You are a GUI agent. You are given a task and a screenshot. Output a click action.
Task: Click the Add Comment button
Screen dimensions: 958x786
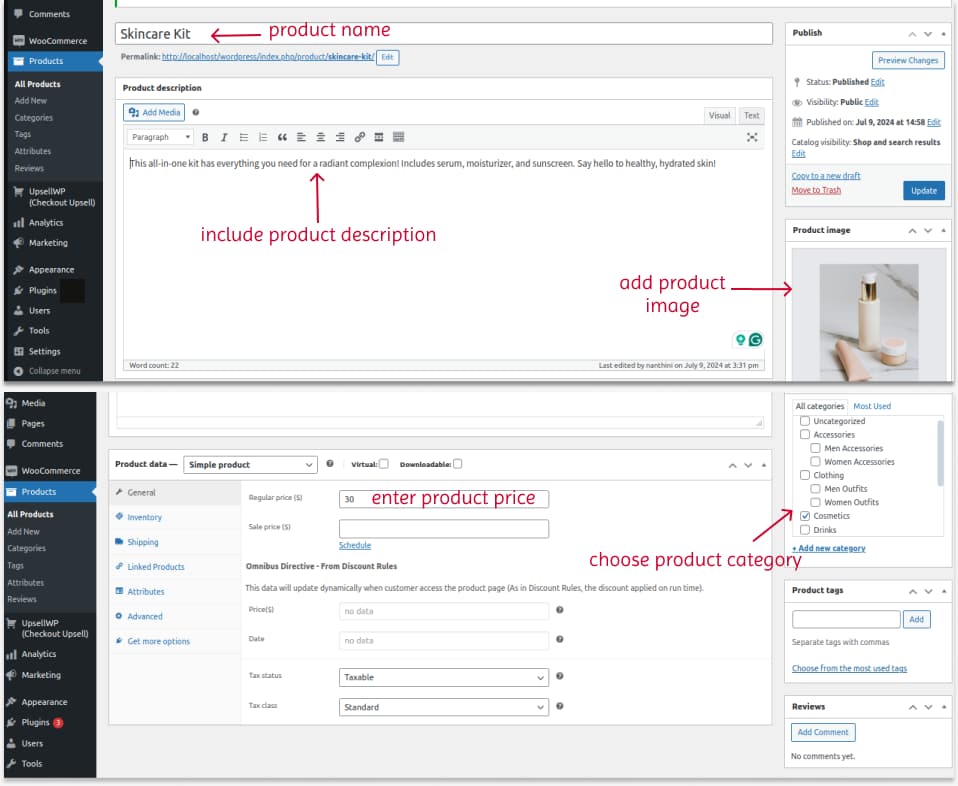823,732
